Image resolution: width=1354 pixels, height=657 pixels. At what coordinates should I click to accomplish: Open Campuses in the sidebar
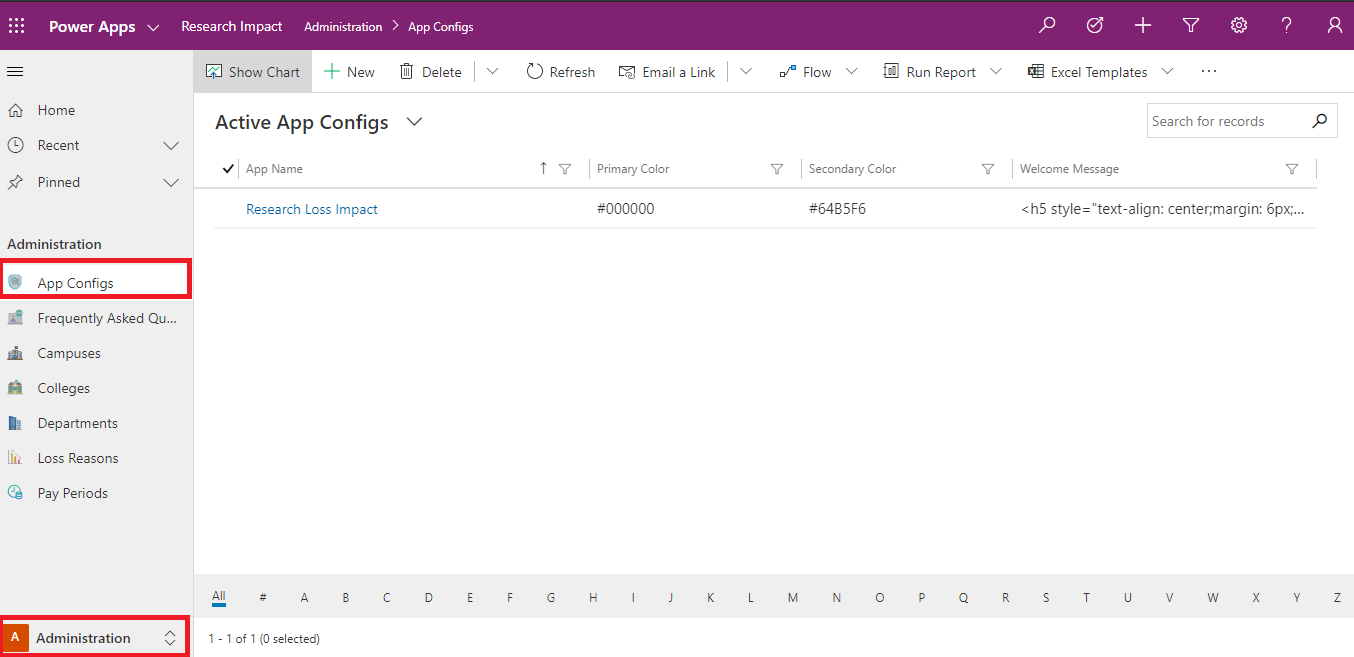pos(97,353)
